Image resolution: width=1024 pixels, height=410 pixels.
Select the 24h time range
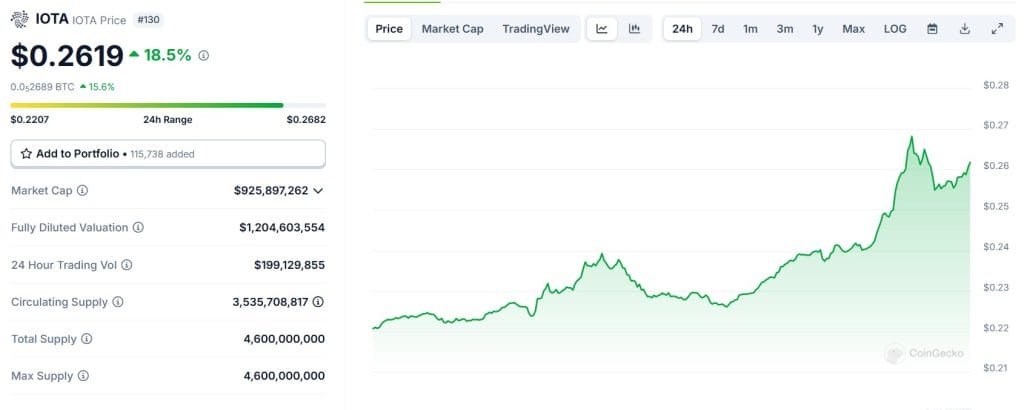click(682, 29)
